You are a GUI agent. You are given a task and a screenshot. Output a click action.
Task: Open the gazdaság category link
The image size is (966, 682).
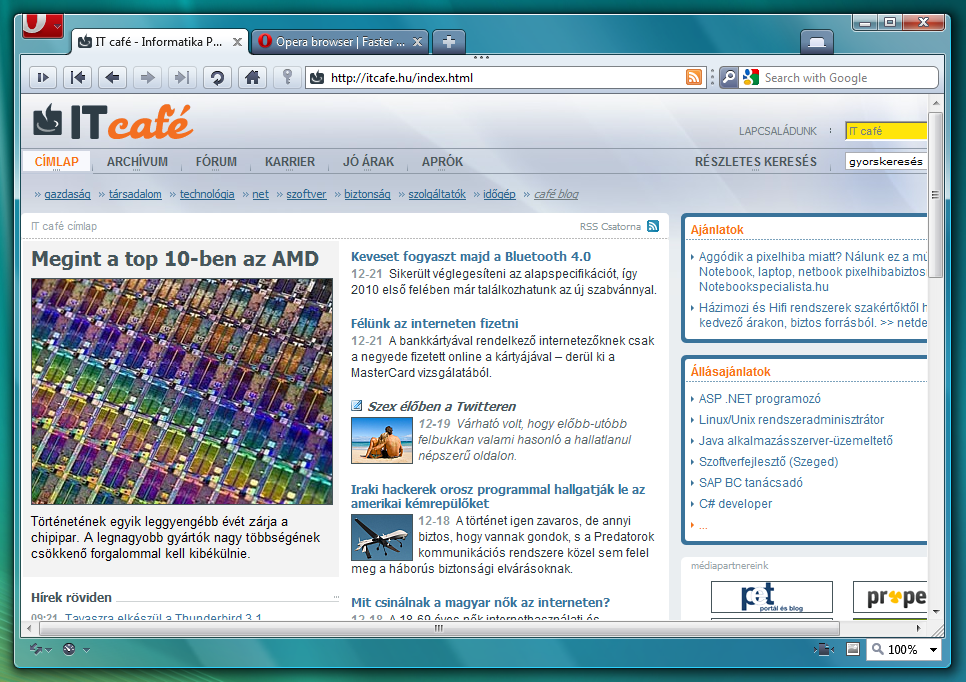[67, 194]
